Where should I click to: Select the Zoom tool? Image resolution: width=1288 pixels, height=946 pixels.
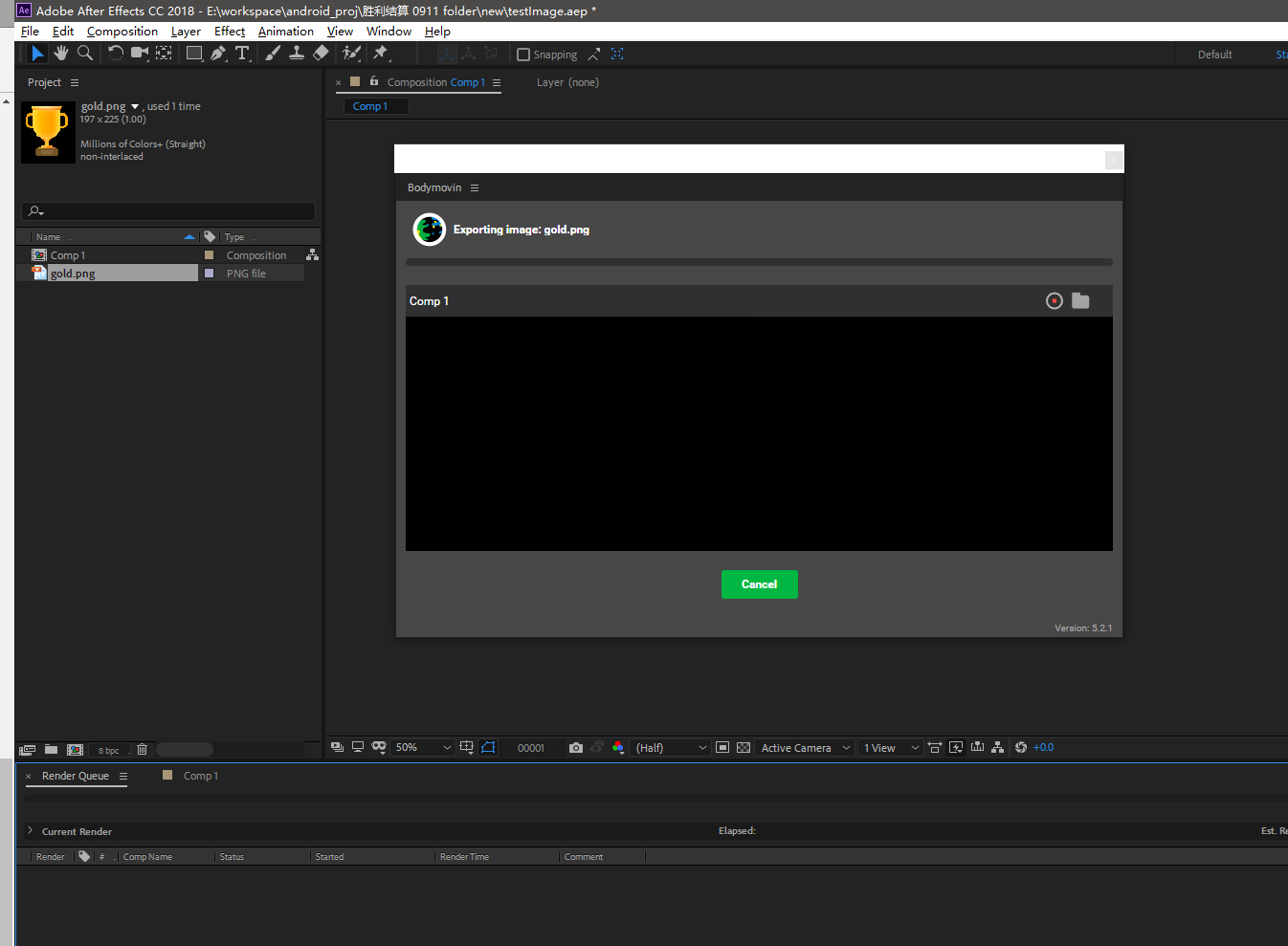(85, 53)
